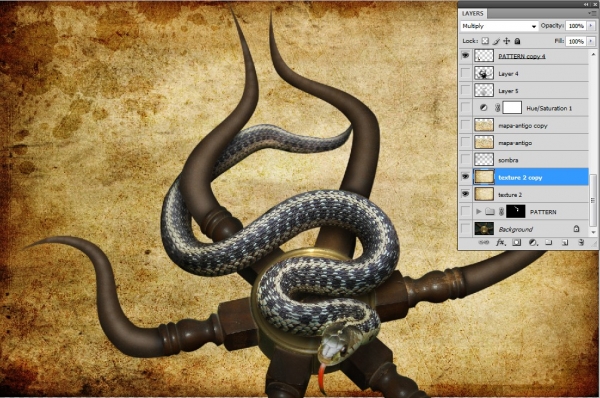This screenshot has height=398, width=600.
Task: Click the texture 2 copy thumbnail
Action: coord(484,177)
